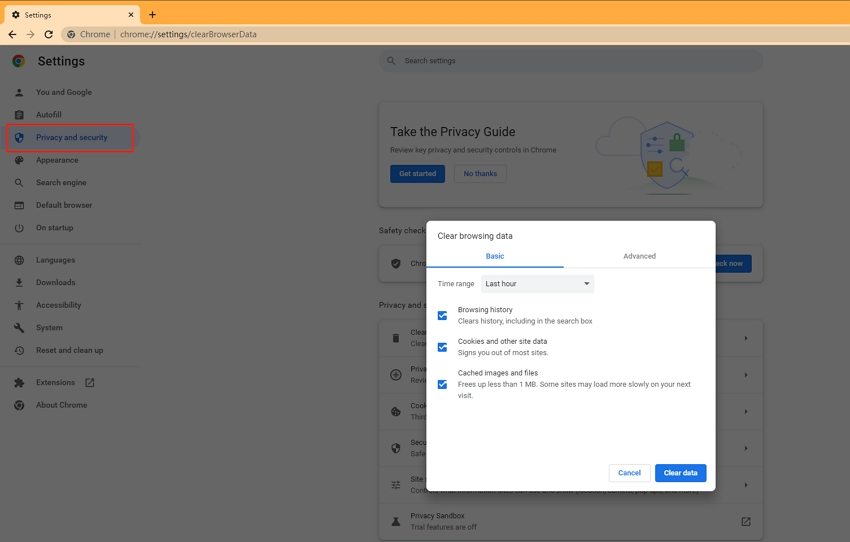This screenshot has height=542, width=850.
Task: Click the Extensions external link icon
Action: (x=89, y=383)
